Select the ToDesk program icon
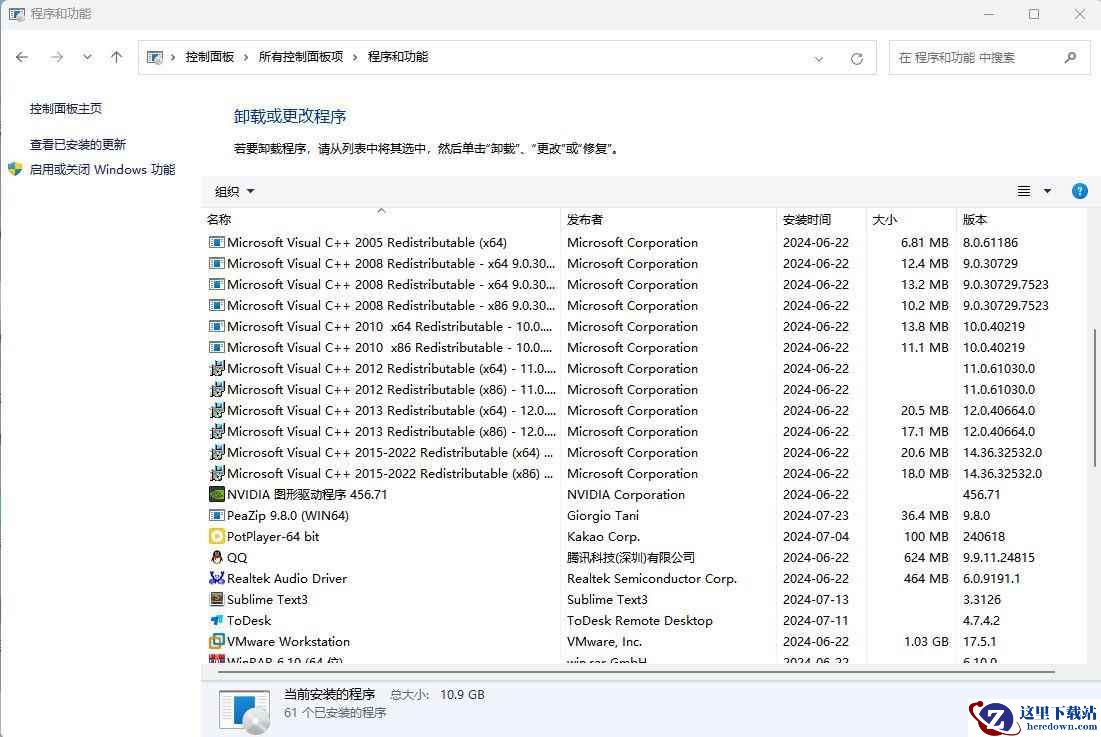 click(216, 620)
